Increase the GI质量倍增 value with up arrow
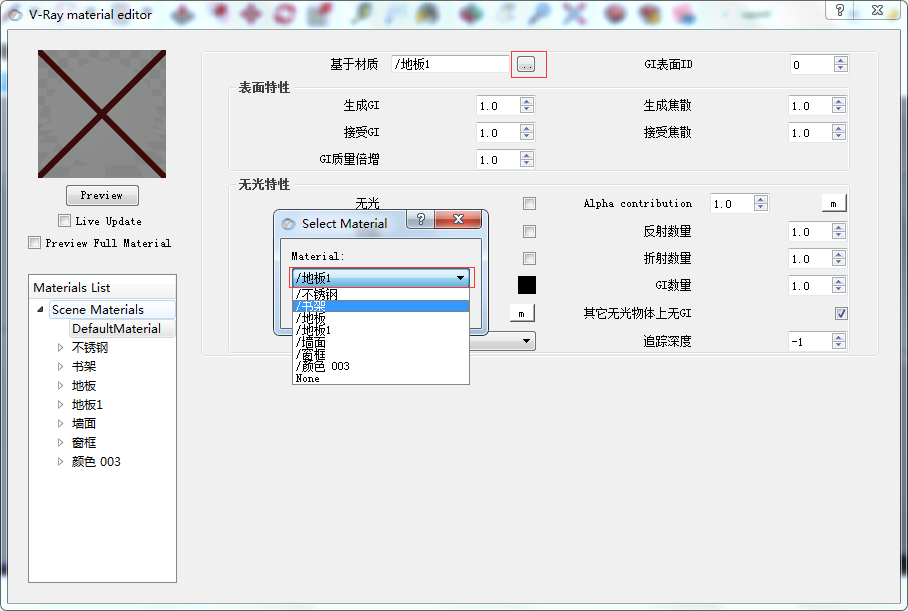Image resolution: width=908 pixels, height=611 pixels. coord(526,155)
